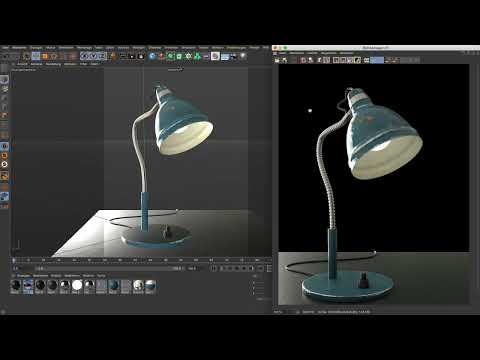Render to Picture Viewer clapperboard icon

[132, 56]
